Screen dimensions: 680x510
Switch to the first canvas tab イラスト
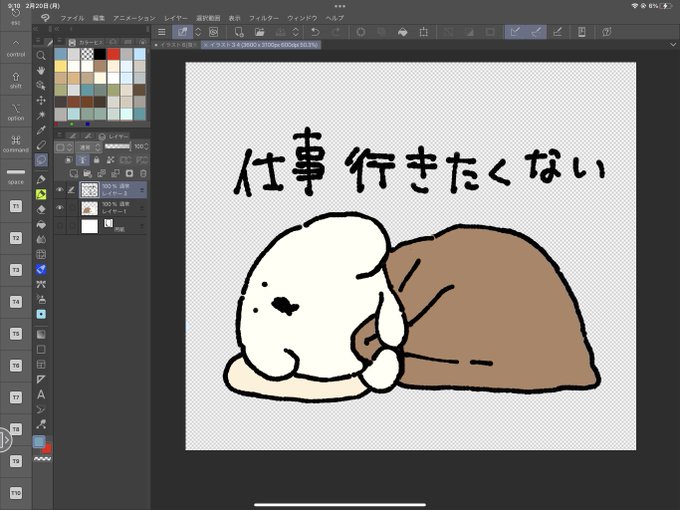point(176,45)
